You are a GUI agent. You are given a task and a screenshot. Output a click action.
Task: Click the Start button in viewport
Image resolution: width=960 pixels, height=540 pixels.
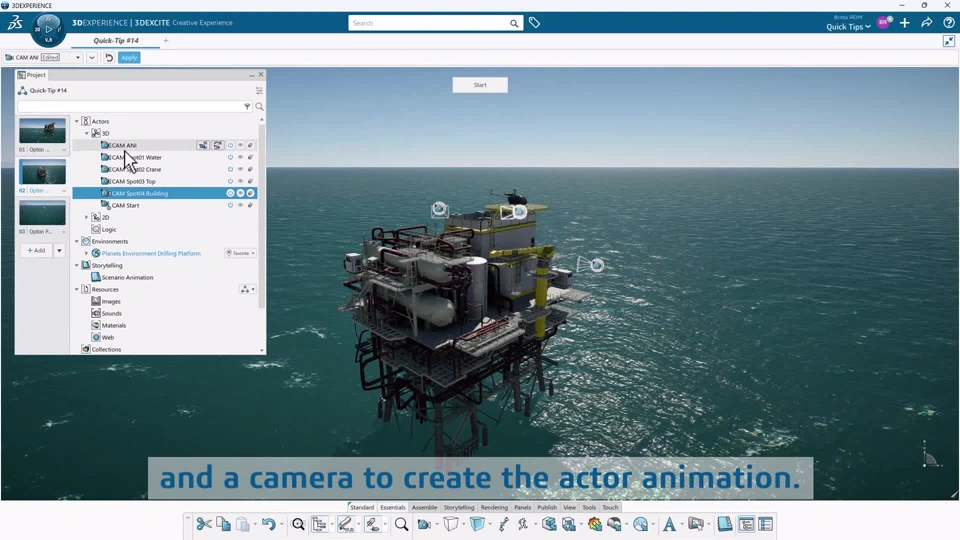[480, 85]
